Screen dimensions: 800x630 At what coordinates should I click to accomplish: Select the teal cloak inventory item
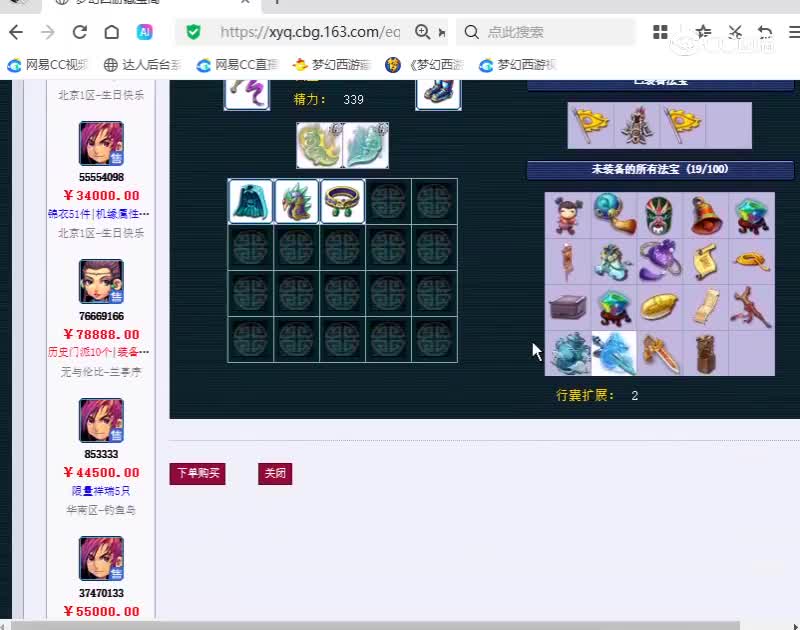(x=251, y=201)
